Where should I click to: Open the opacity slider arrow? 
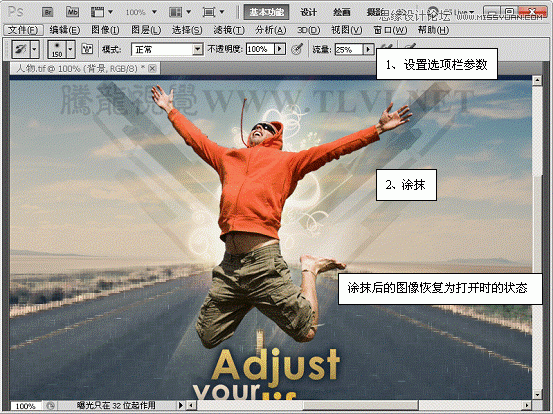[x=280, y=49]
